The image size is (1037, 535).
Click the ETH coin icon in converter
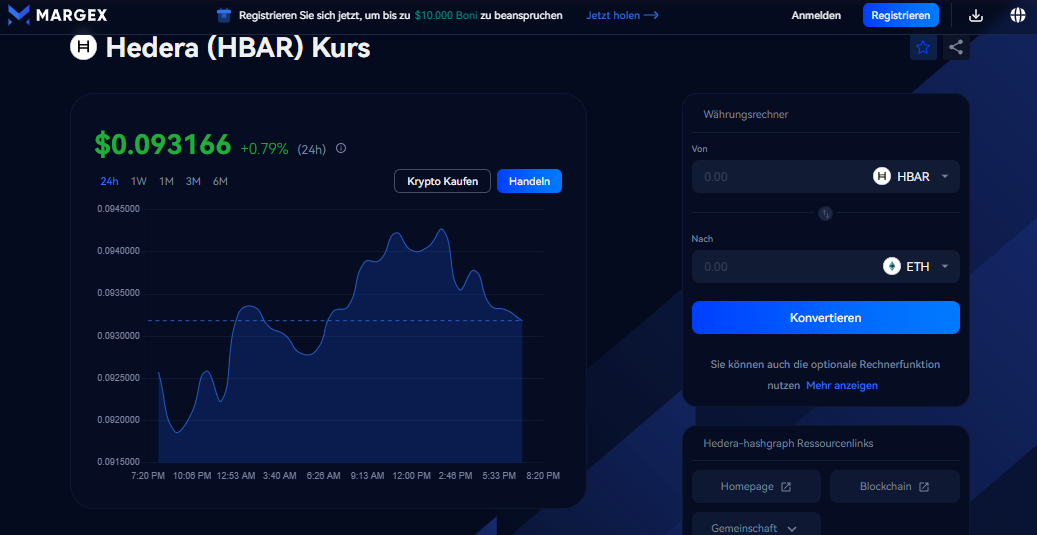pyautogui.click(x=892, y=267)
